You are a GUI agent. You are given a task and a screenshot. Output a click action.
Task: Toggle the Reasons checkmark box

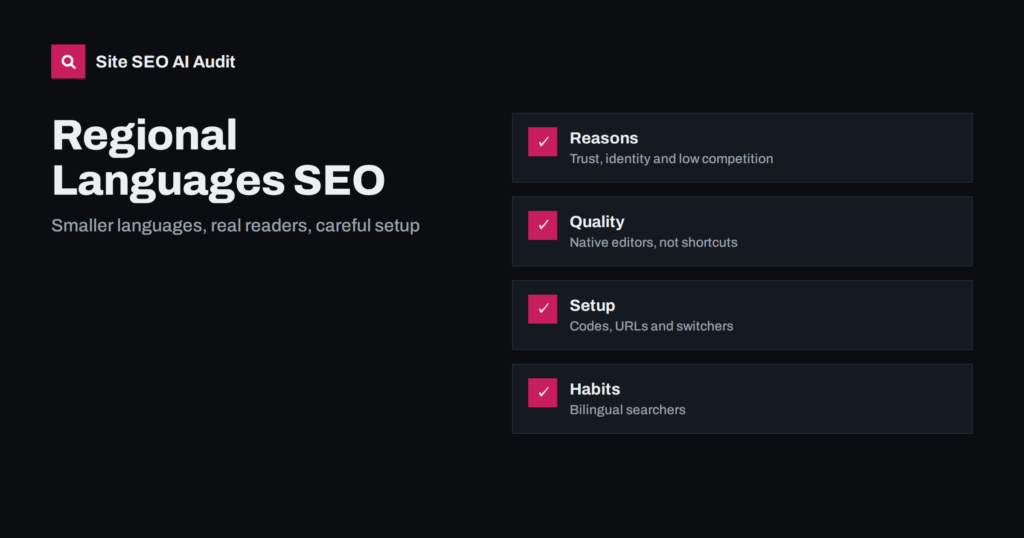[x=543, y=142]
